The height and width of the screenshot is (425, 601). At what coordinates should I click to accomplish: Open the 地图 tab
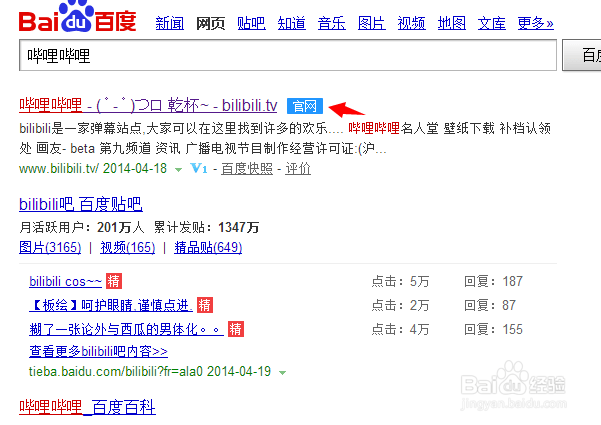[x=452, y=23]
